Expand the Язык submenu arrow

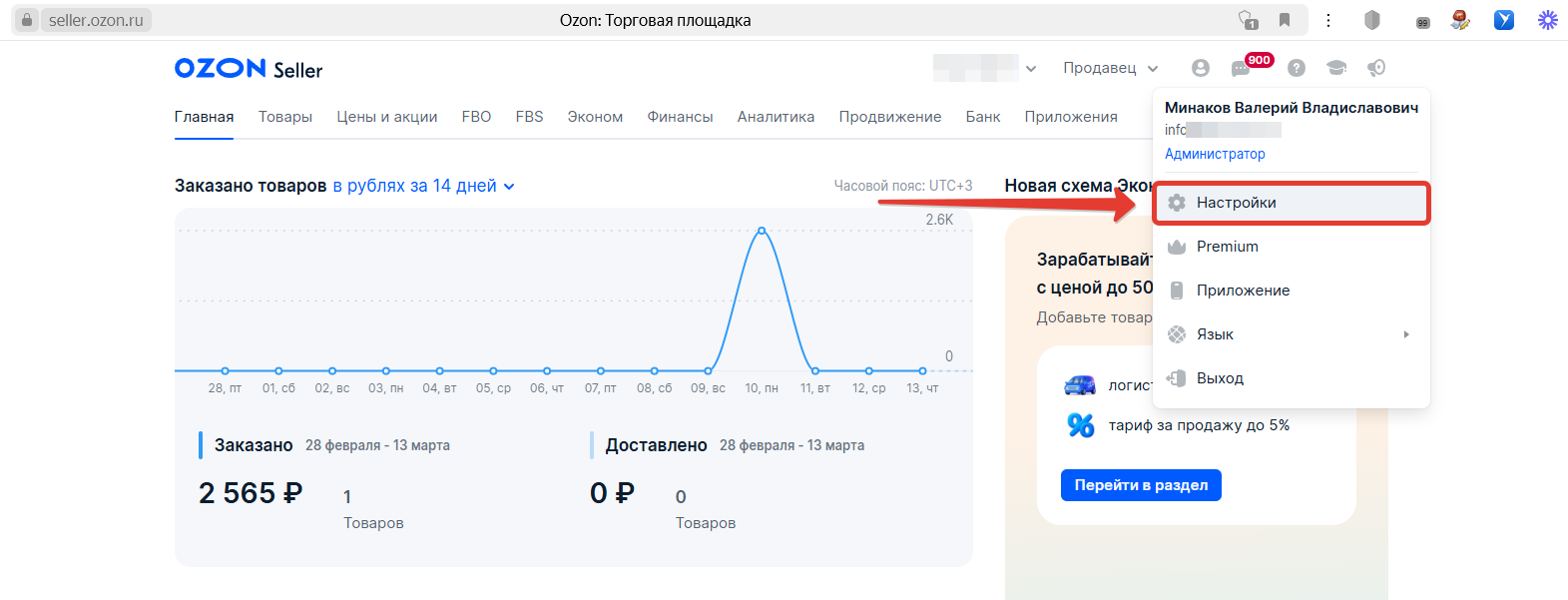[x=1406, y=334]
